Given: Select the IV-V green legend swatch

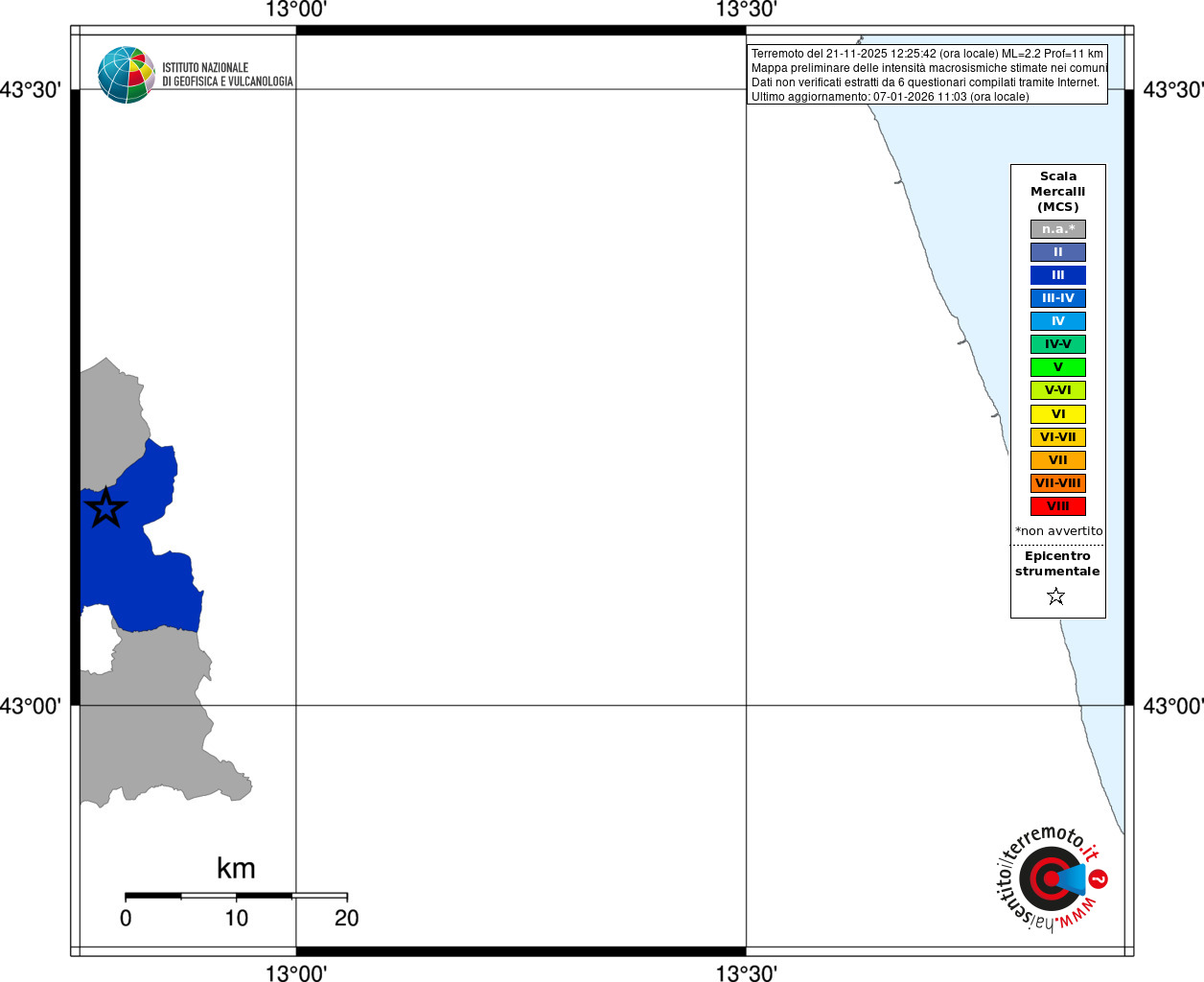Looking at the screenshot, I should click(x=1058, y=344).
